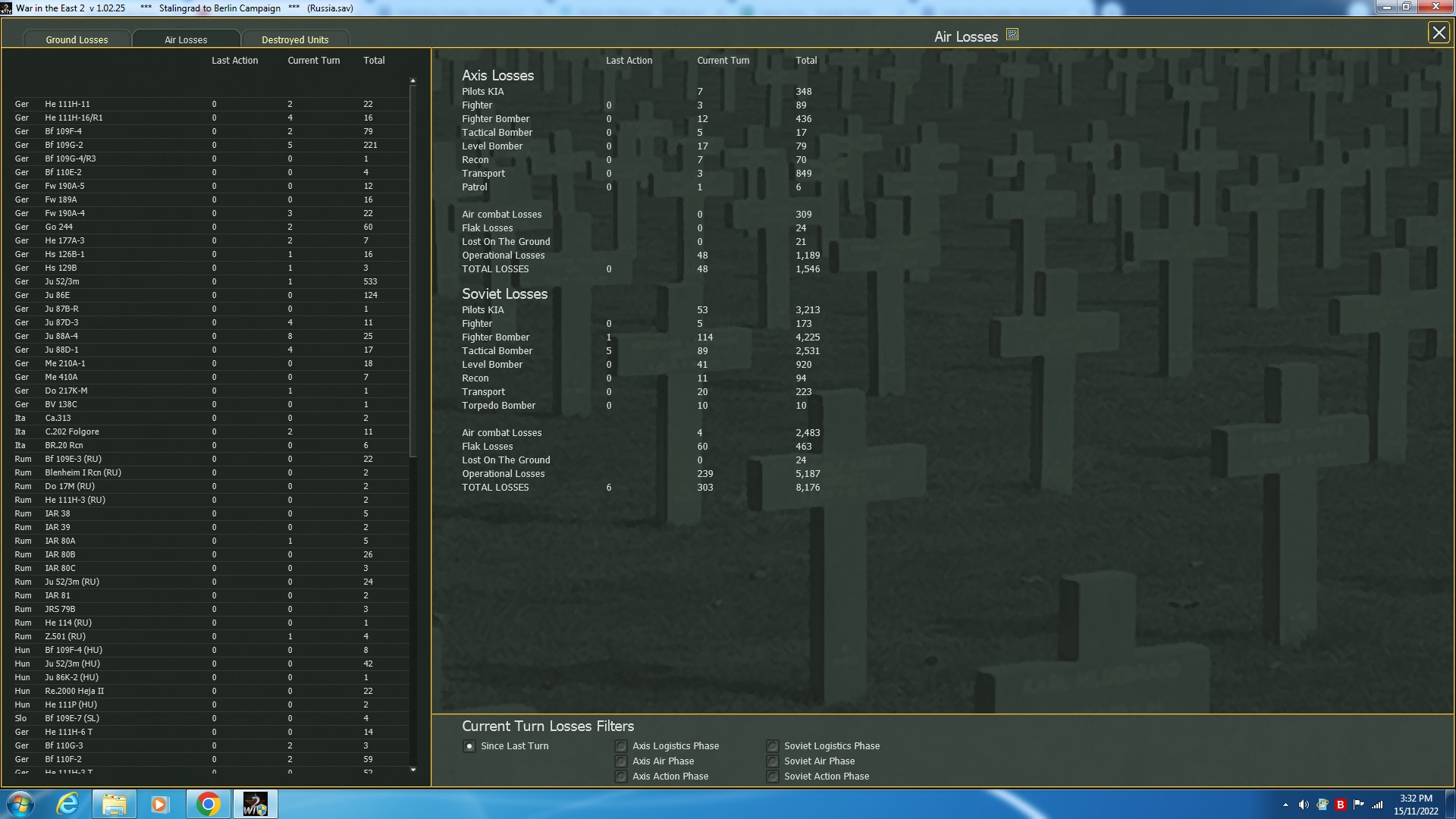Show hidden system tray icons arrow
The height and width of the screenshot is (819, 1456).
(1285, 805)
